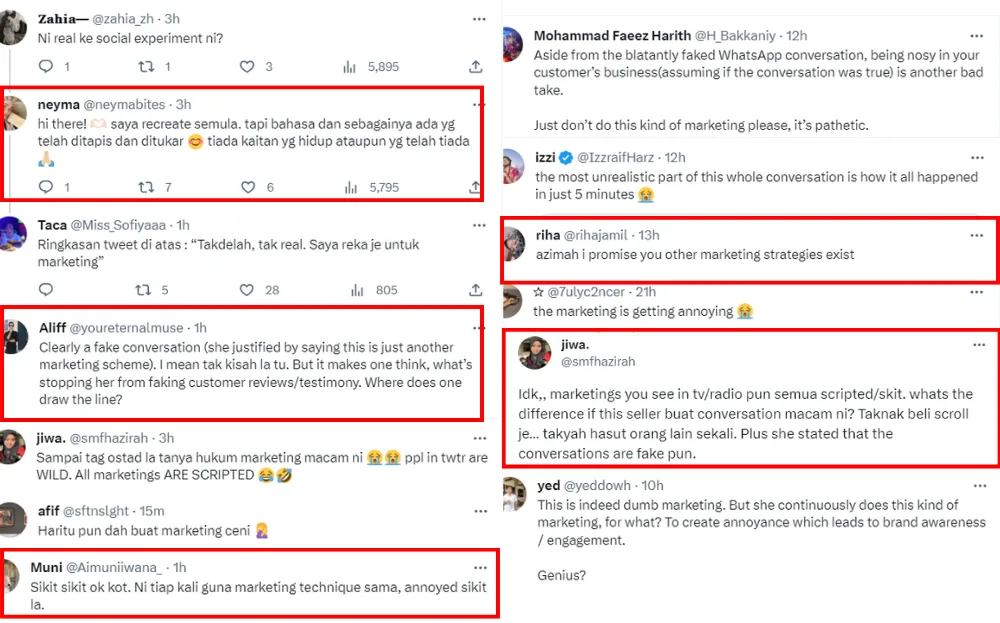Viewport: 1000px width, 623px height.
Task: Open jiwa's profile picture in right column
Action: 534,353
